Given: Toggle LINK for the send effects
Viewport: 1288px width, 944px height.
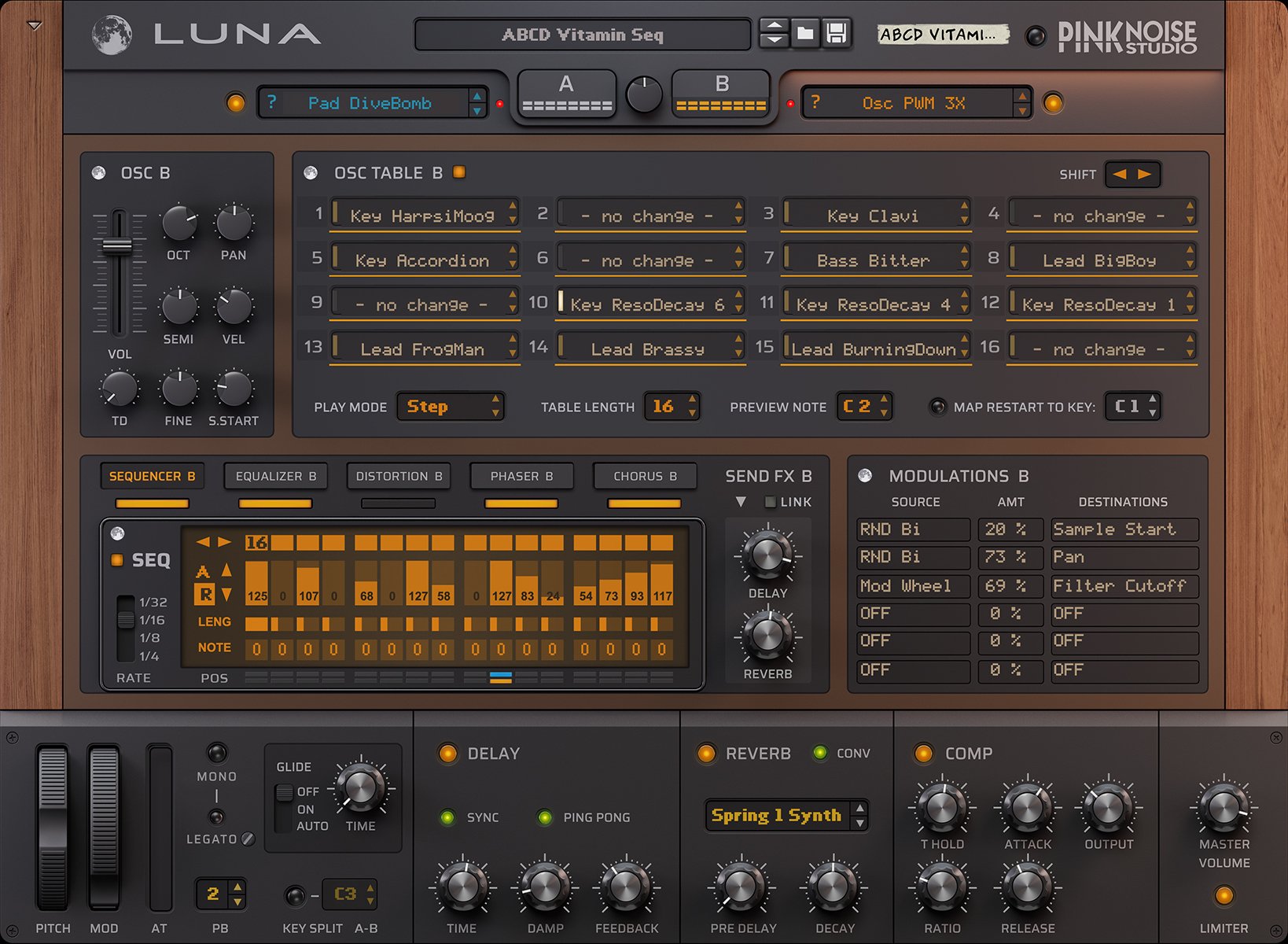Looking at the screenshot, I should 770,502.
